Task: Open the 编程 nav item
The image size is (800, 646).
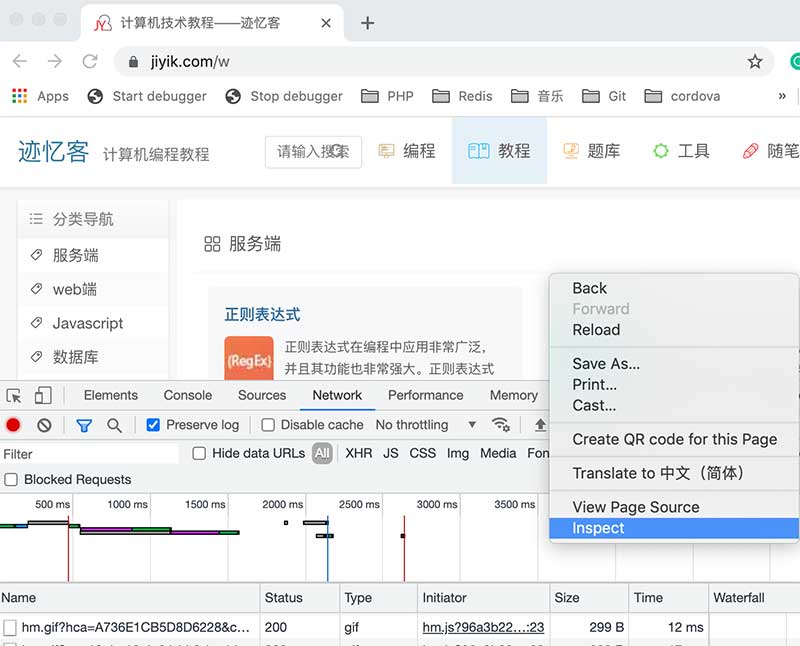Action: (x=407, y=151)
